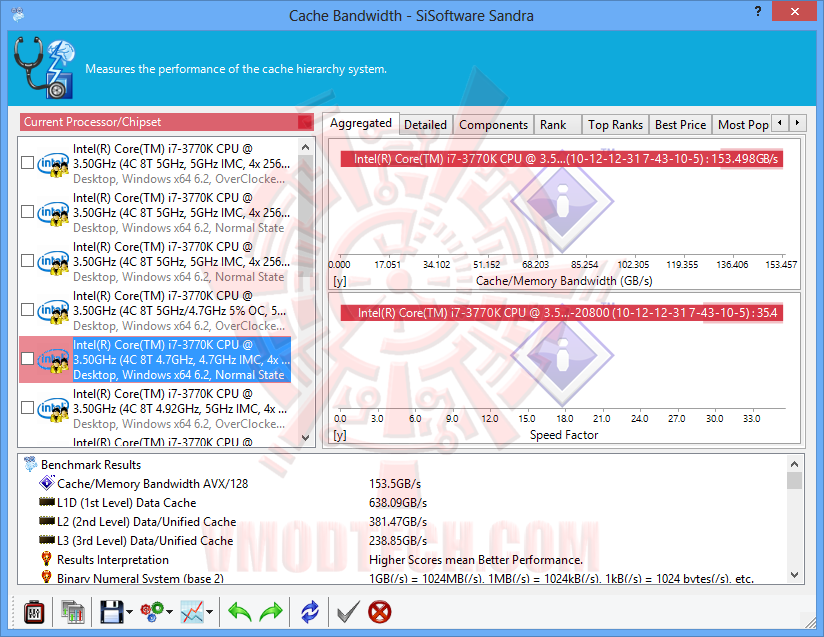Switch to the Best Price tab

click(x=680, y=125)
